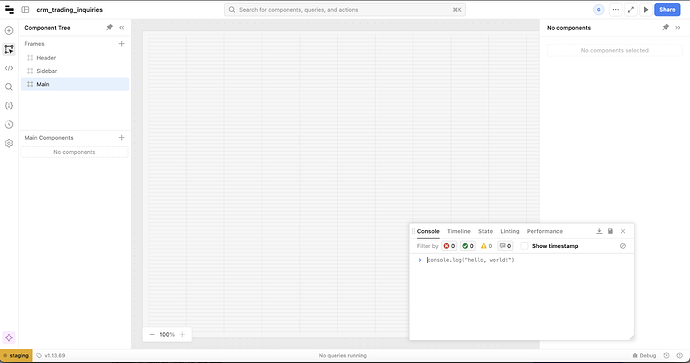Switch to the Performance tab
The image size is (690, 363).
pos(545,231)
